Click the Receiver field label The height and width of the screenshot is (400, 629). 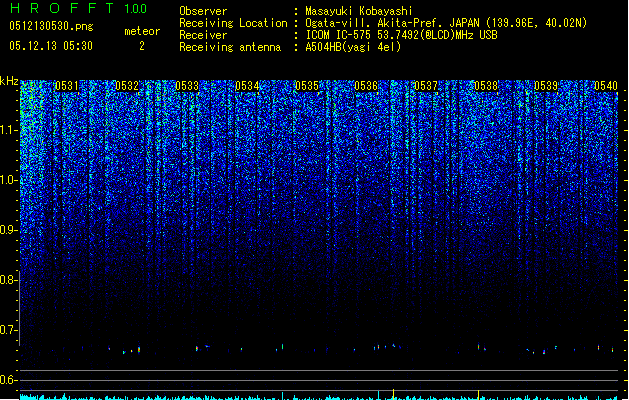(x=203, y=35)
